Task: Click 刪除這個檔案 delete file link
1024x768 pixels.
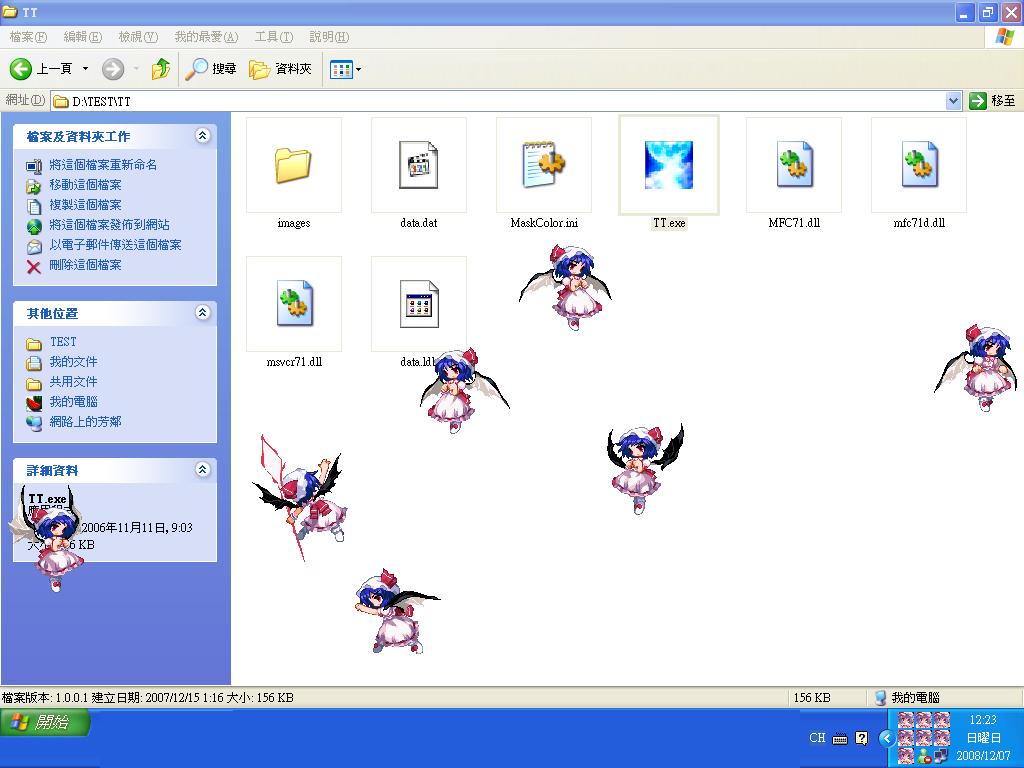Action: click(x=85, y=265)
